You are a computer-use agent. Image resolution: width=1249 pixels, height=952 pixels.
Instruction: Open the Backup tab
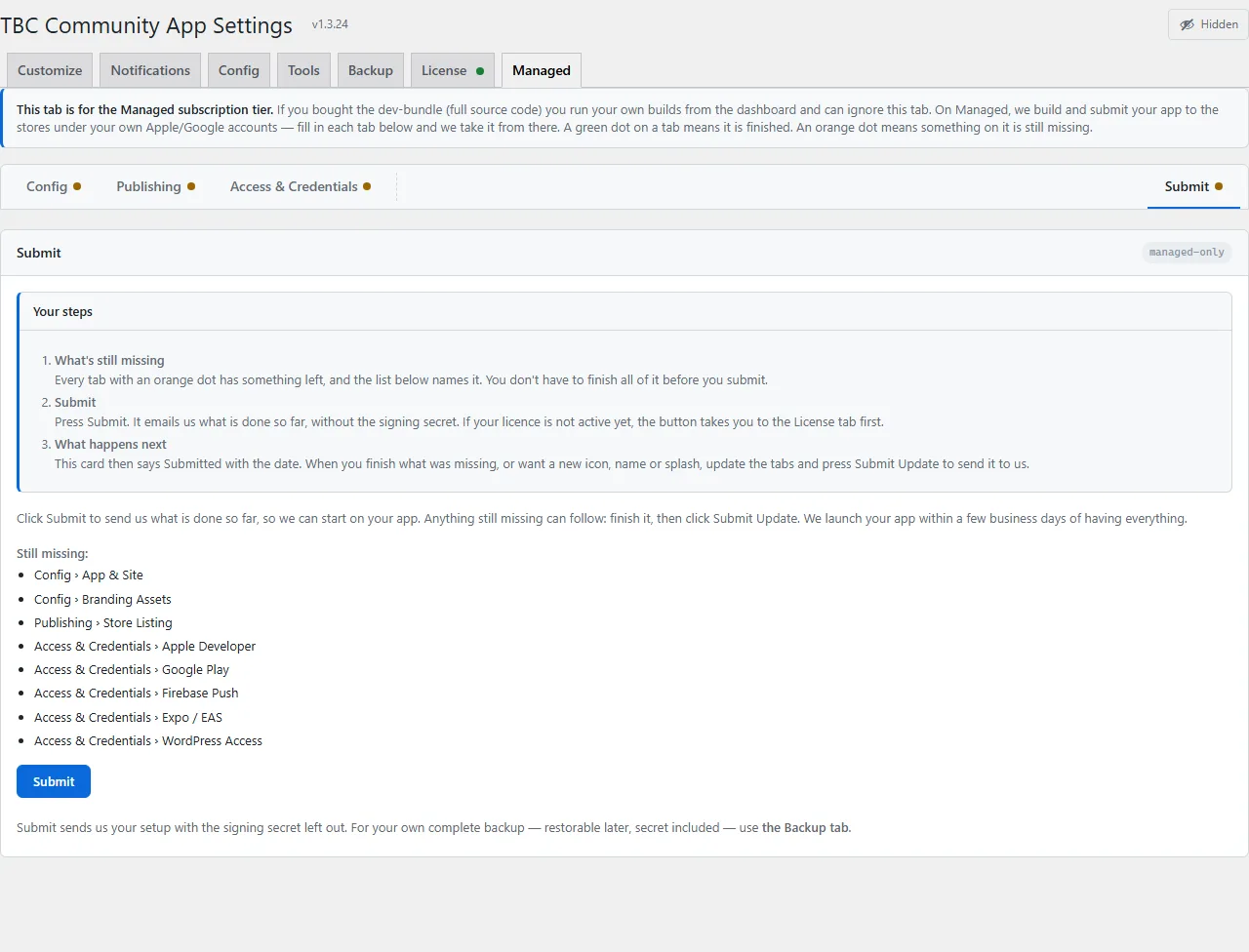click(x=371, y=70)
